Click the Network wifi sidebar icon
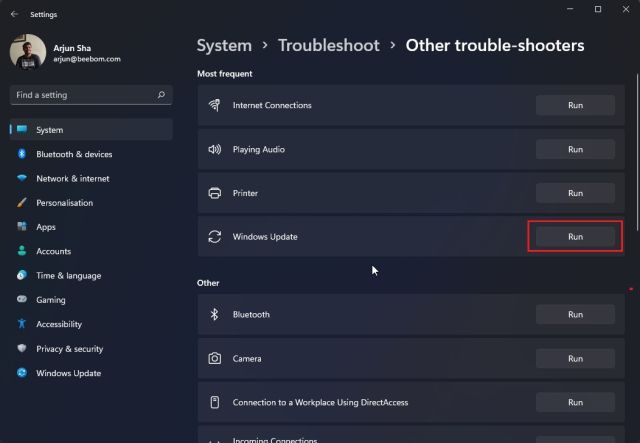This screenshot has height=443, width=640. point(22,178)
